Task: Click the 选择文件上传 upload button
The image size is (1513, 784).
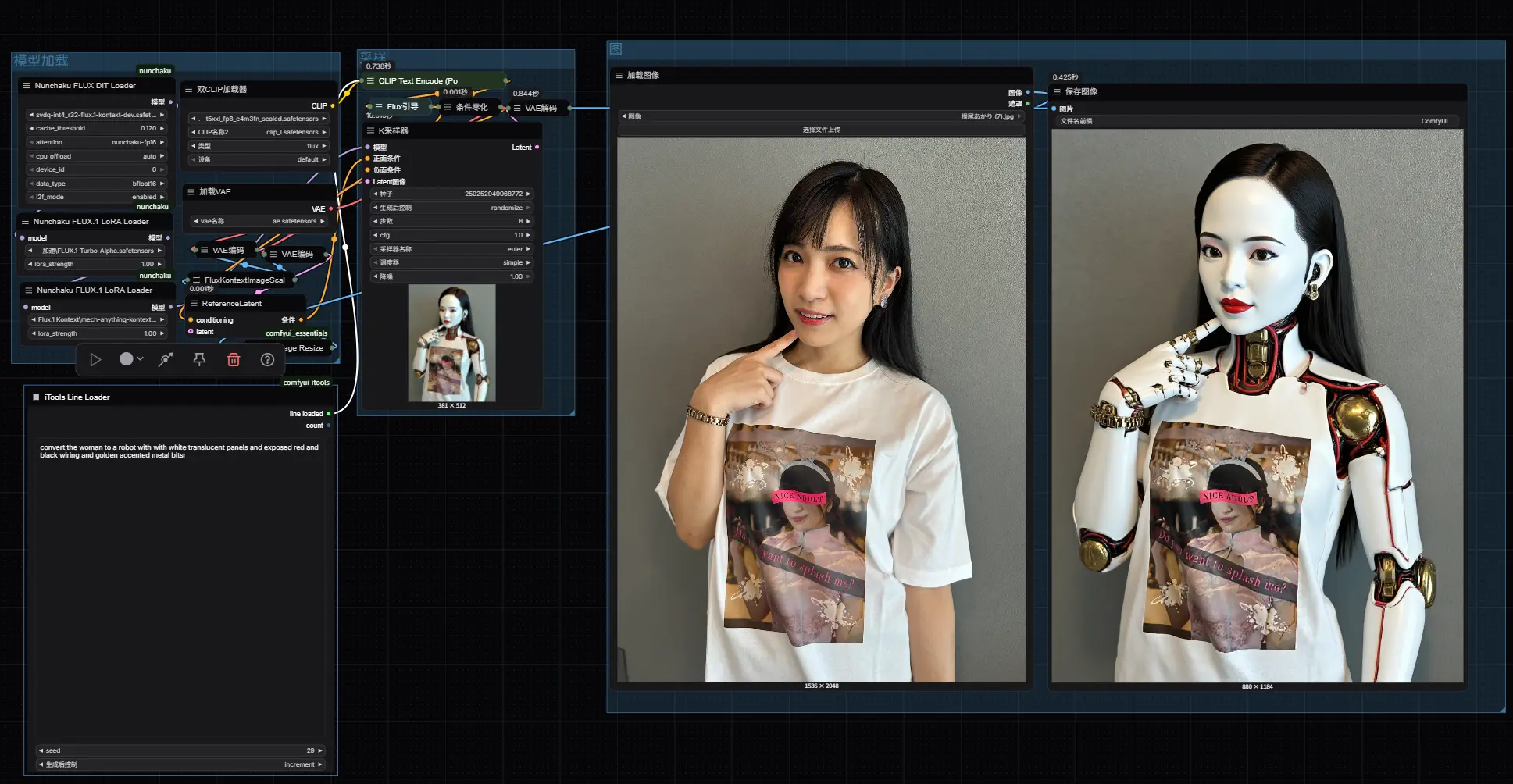Action: tap(821, 130)
